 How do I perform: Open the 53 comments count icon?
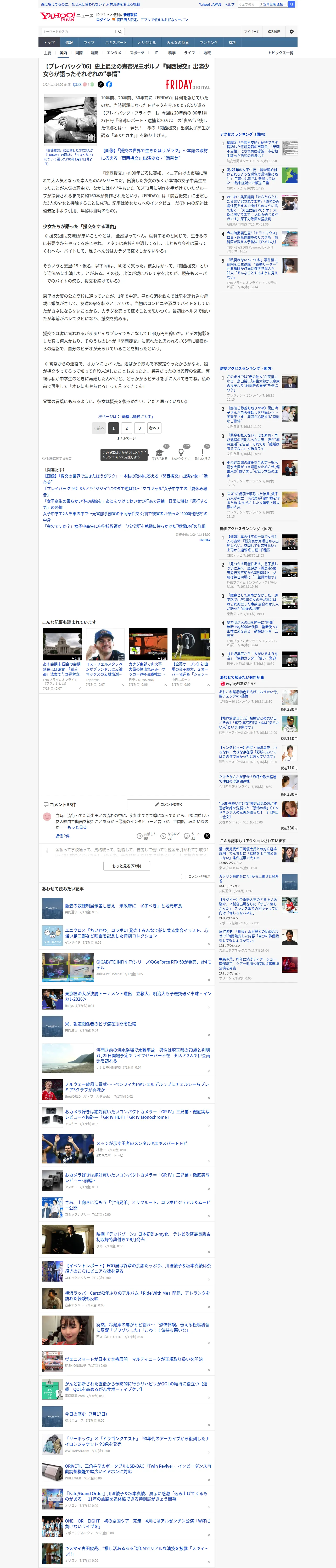(77, 85)
